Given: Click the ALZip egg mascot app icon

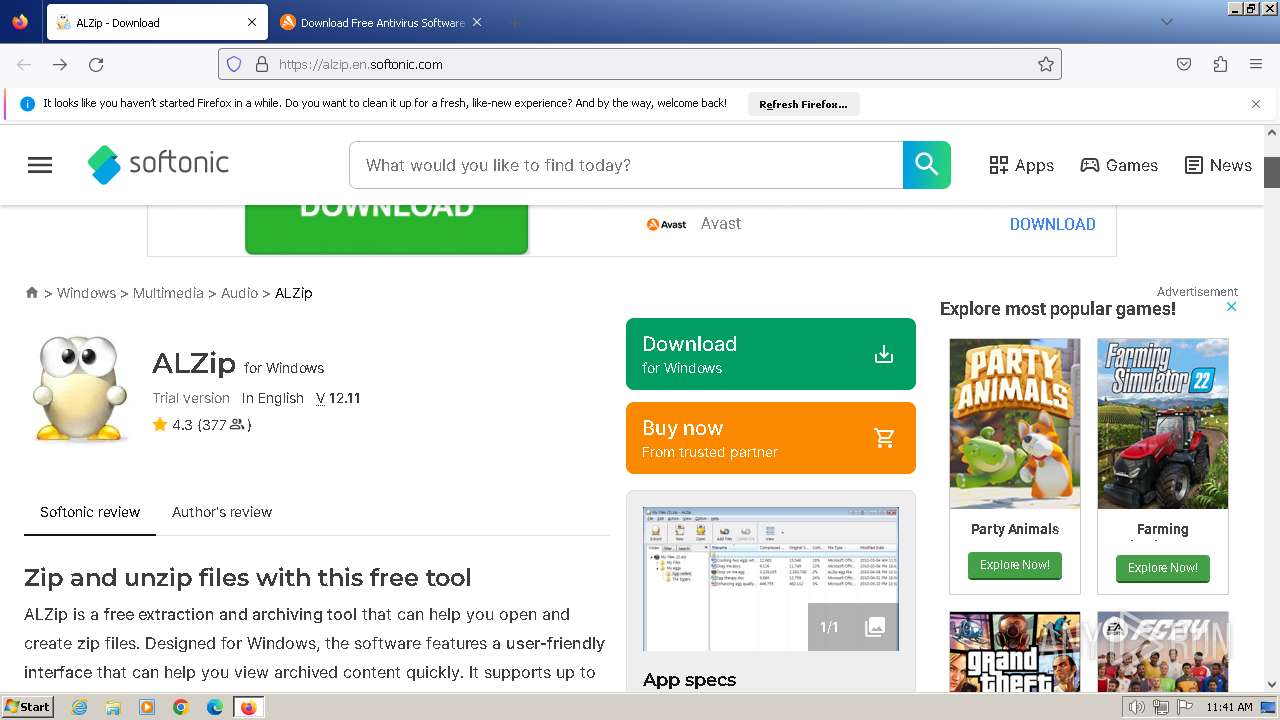Looking at the screenshot, I should click(80, 388).
